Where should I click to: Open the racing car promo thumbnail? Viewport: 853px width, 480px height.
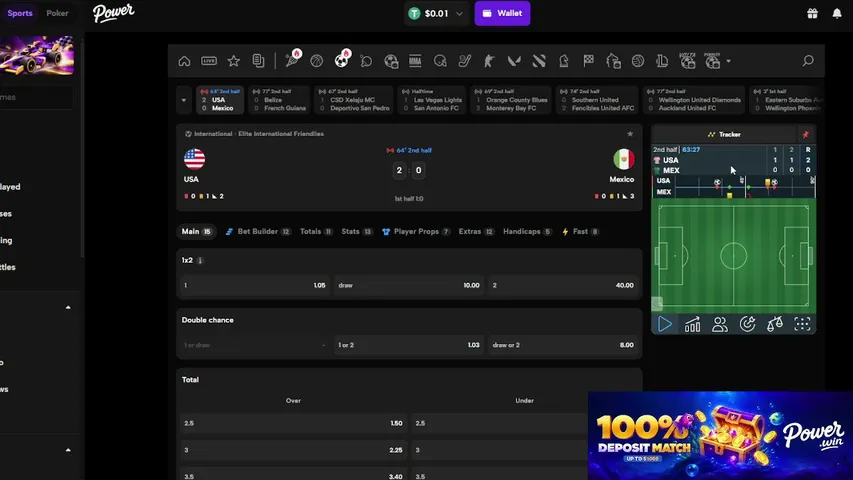click(x=36, y=56)
